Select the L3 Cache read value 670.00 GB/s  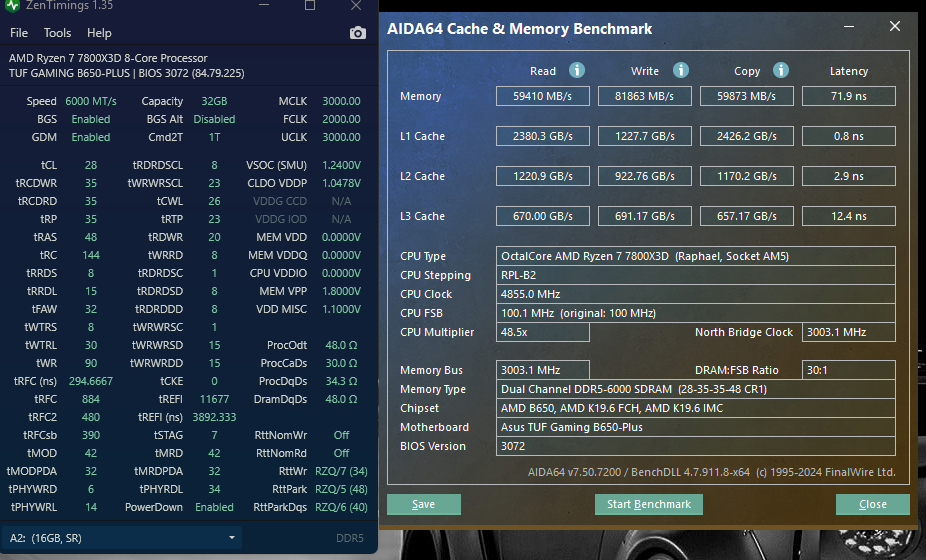click(x=543, y=216)
